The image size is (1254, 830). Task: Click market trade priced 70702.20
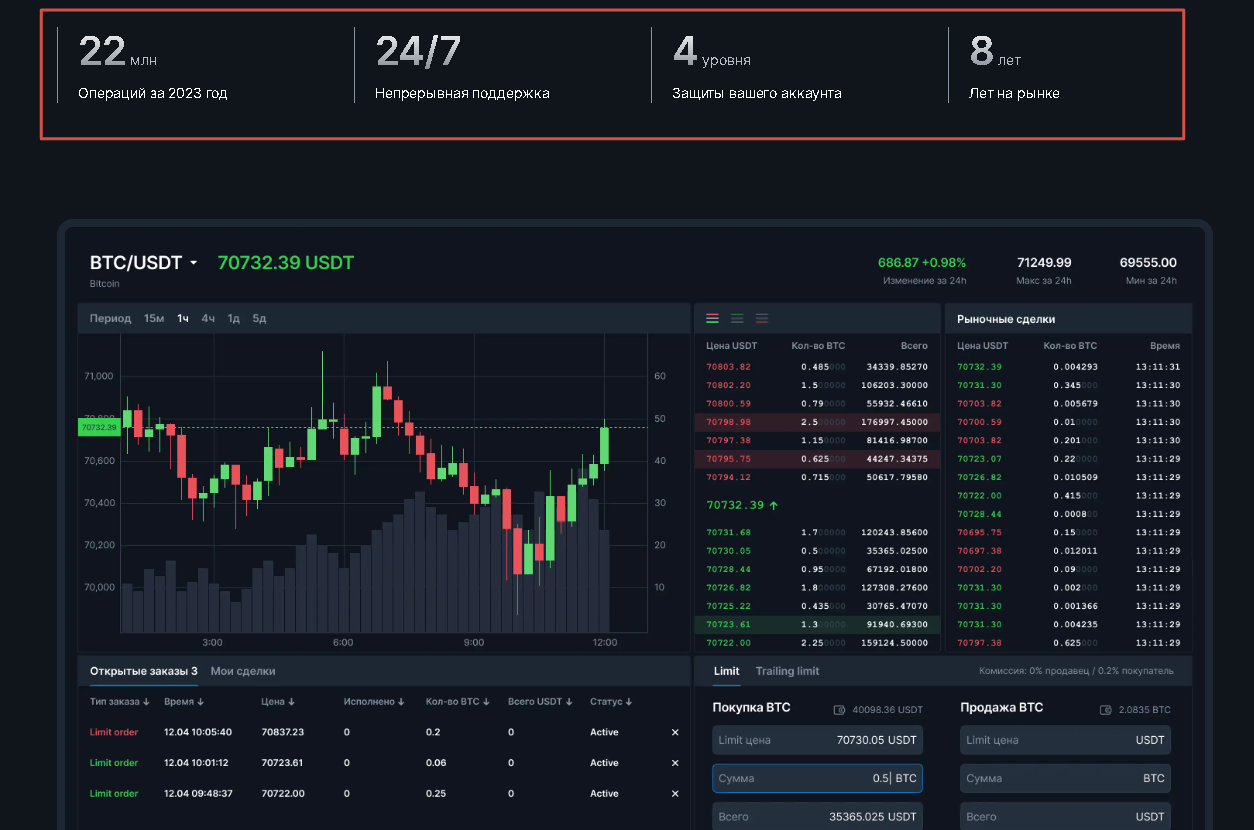(x=1068, y=569)
